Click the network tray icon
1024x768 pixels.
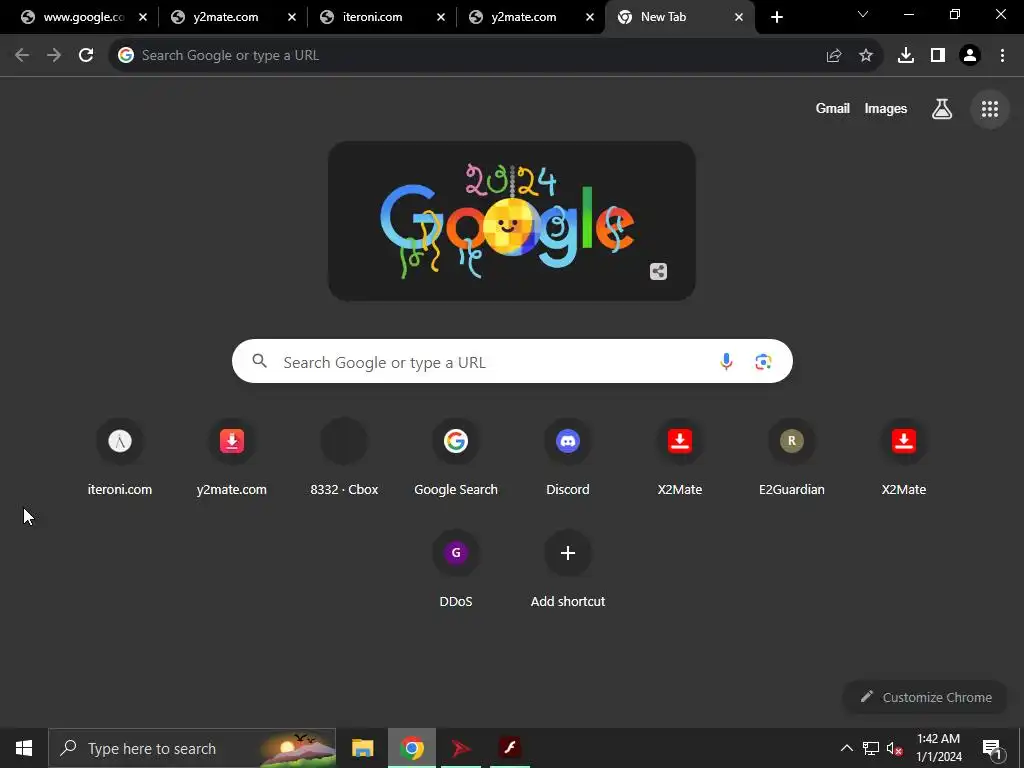(x=871, y=748)
